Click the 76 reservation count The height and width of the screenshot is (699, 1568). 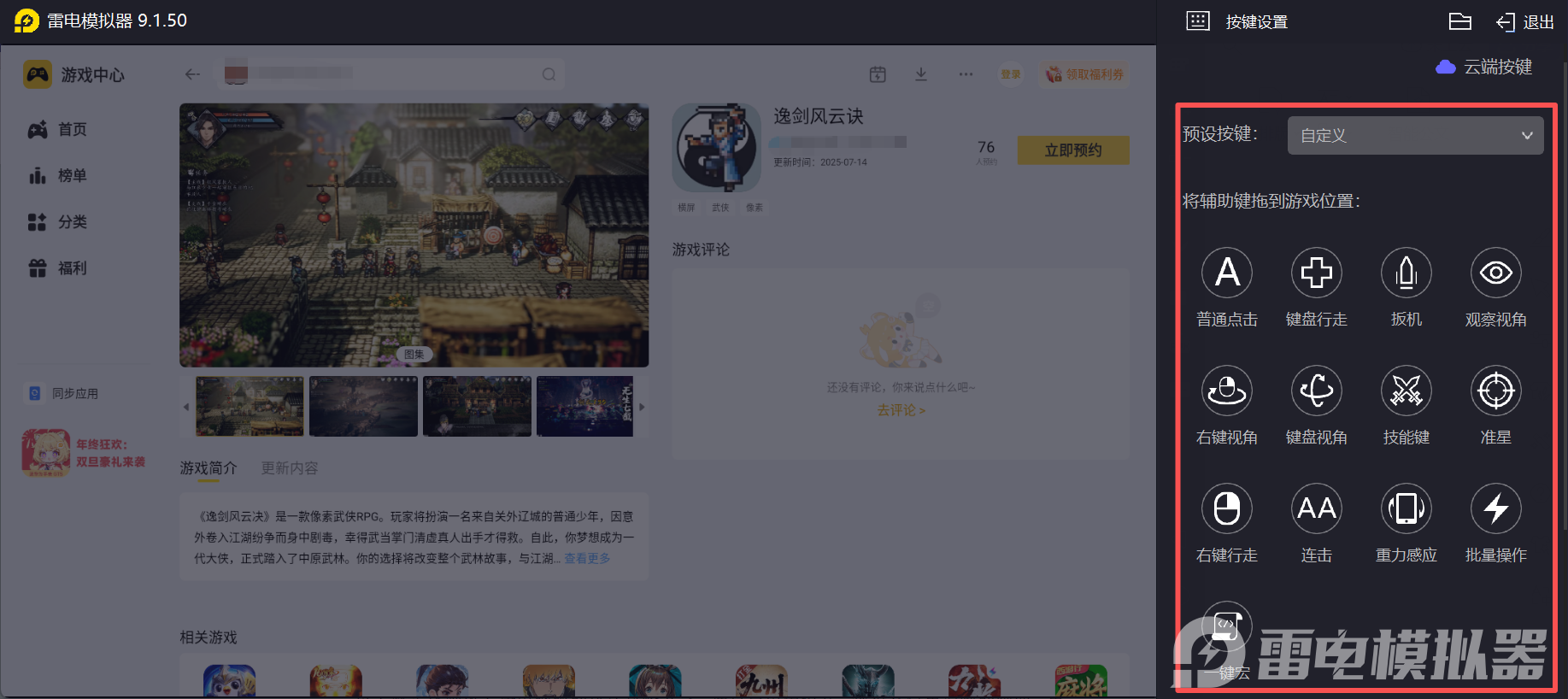click(x=986, y=147)
